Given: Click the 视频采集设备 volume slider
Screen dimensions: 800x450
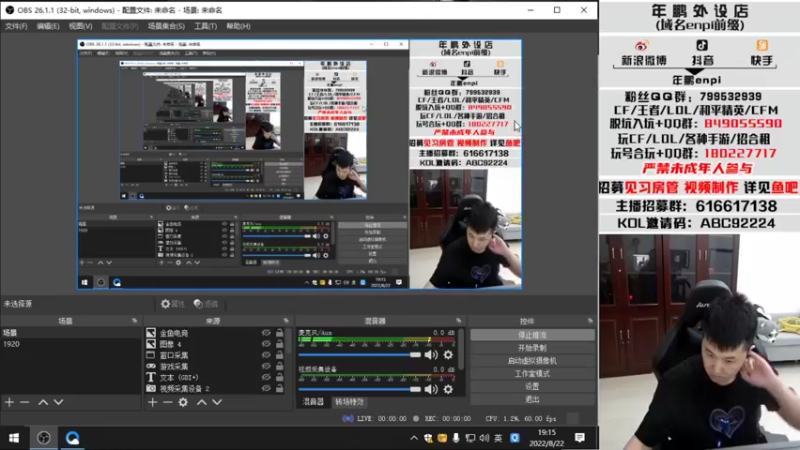Looking at the screenshot, I should coord(360,389).
